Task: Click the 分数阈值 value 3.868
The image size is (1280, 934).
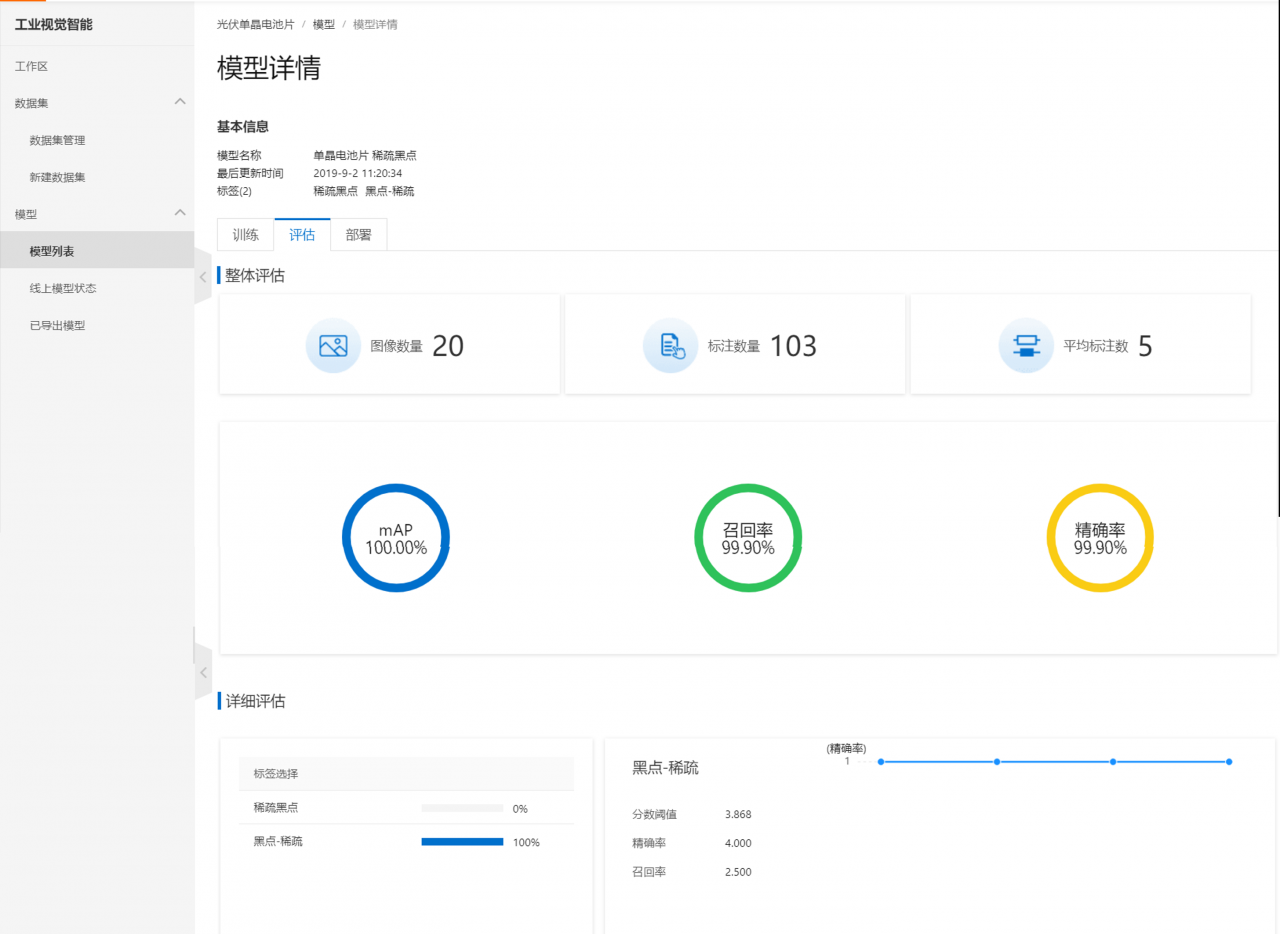Action: point(738,815)
